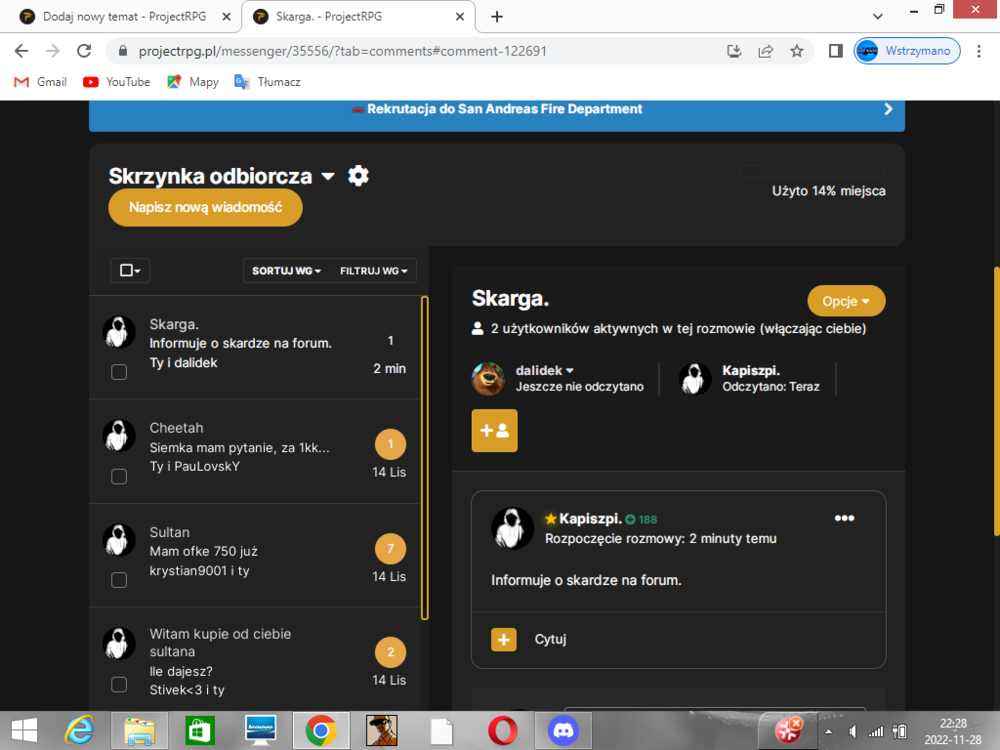Tick the checkbox for the Sultan conversation
This screenshot has height=750, width=1000.
click(x=119, y=580)
